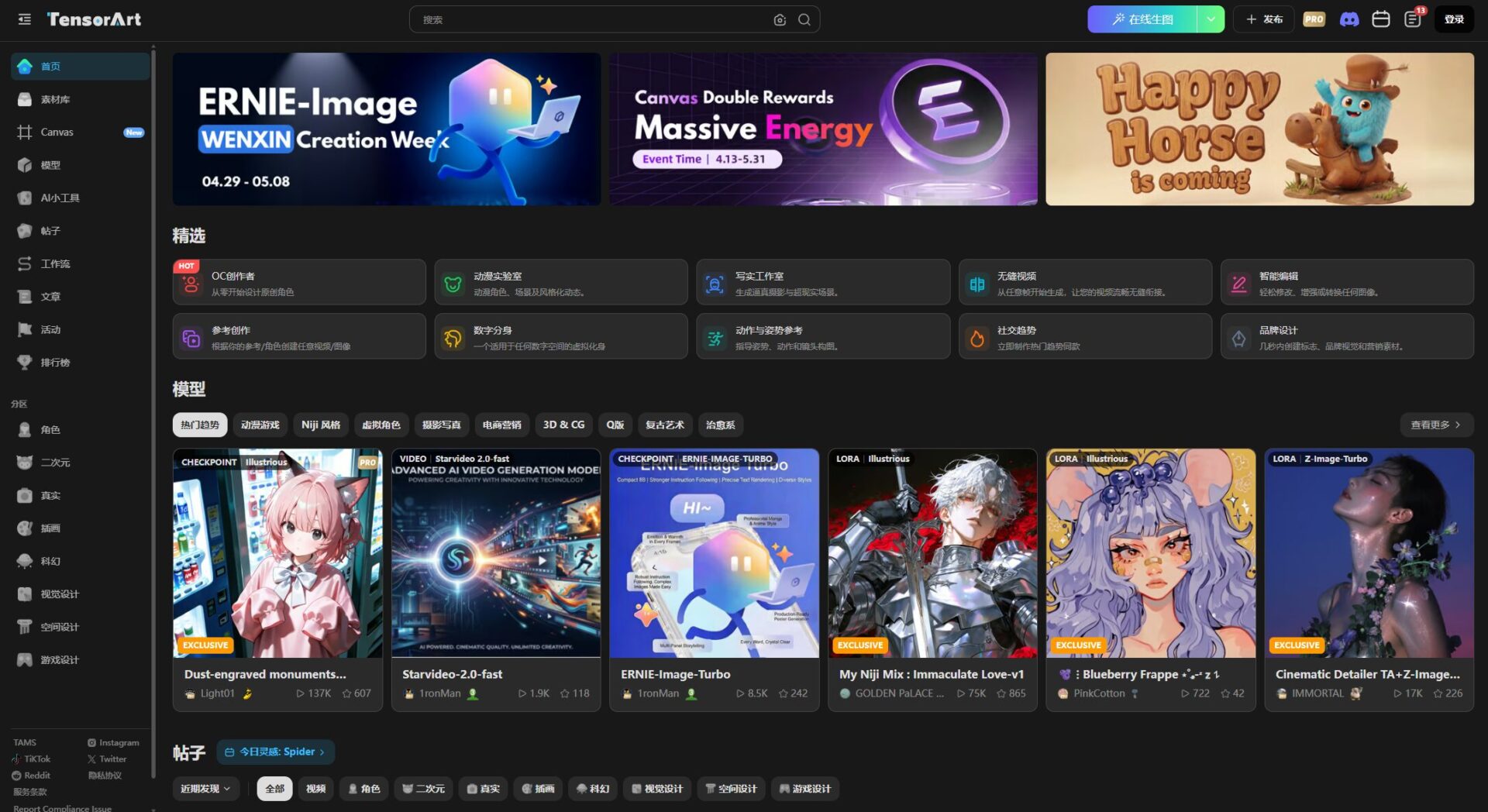The height and width of the screenshot is (812, 1488).
Task: Filter posts by 全部
Action: 275,789
